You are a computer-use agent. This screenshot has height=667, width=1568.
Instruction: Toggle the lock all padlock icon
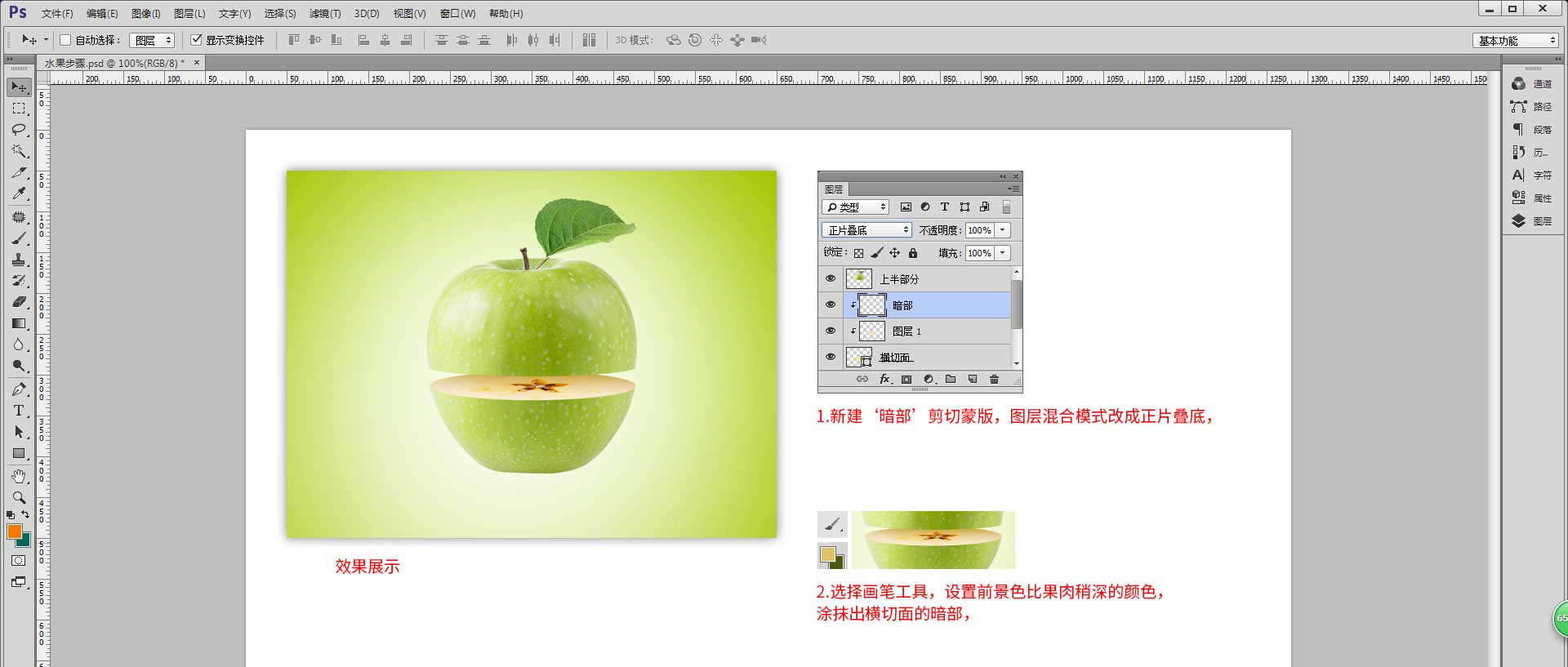(913, 253)
